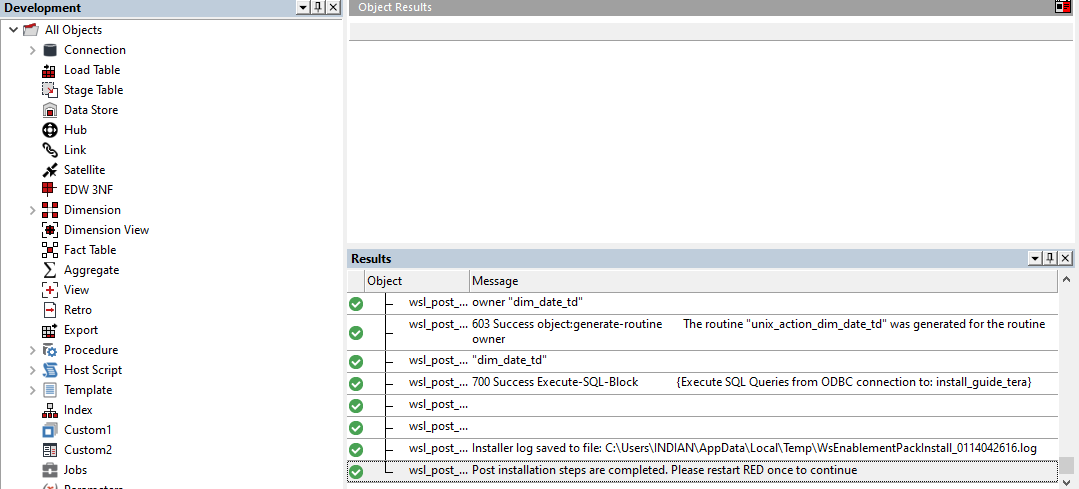Image resolution: width=1079 pixels, height=489 pixels.
Task: Click the Custom1 icon
Action: [x=50, y=430]
